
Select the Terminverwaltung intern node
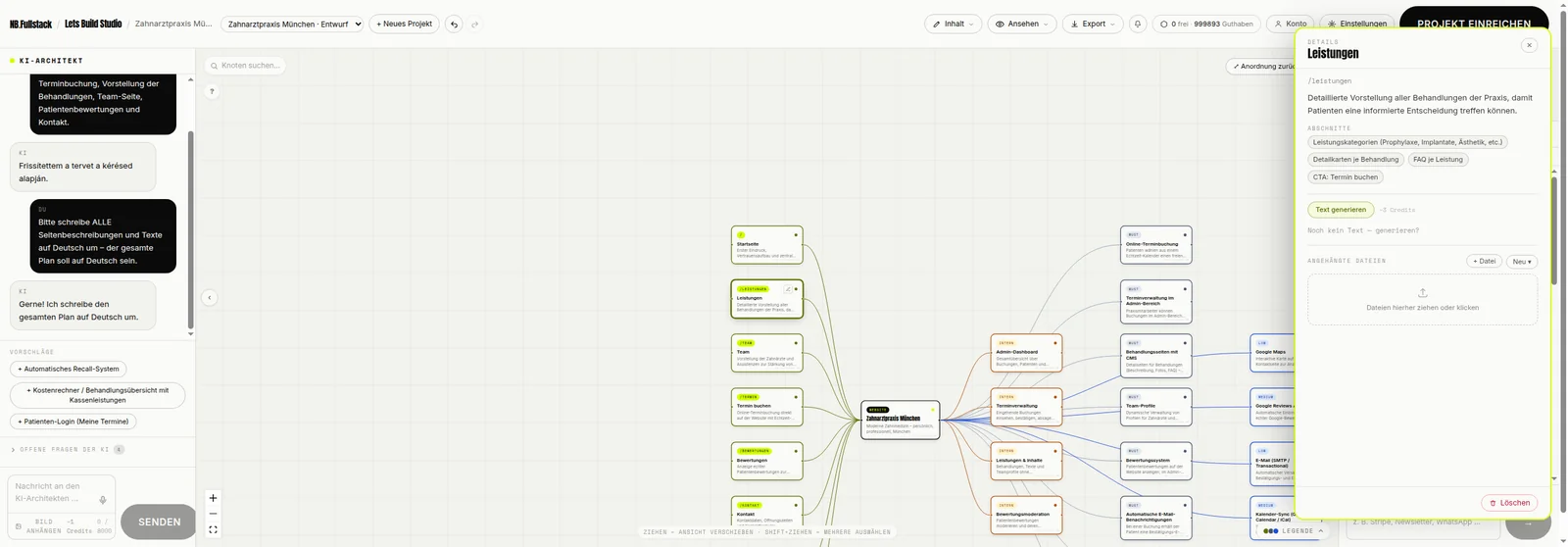click(x=1026, y=407)
